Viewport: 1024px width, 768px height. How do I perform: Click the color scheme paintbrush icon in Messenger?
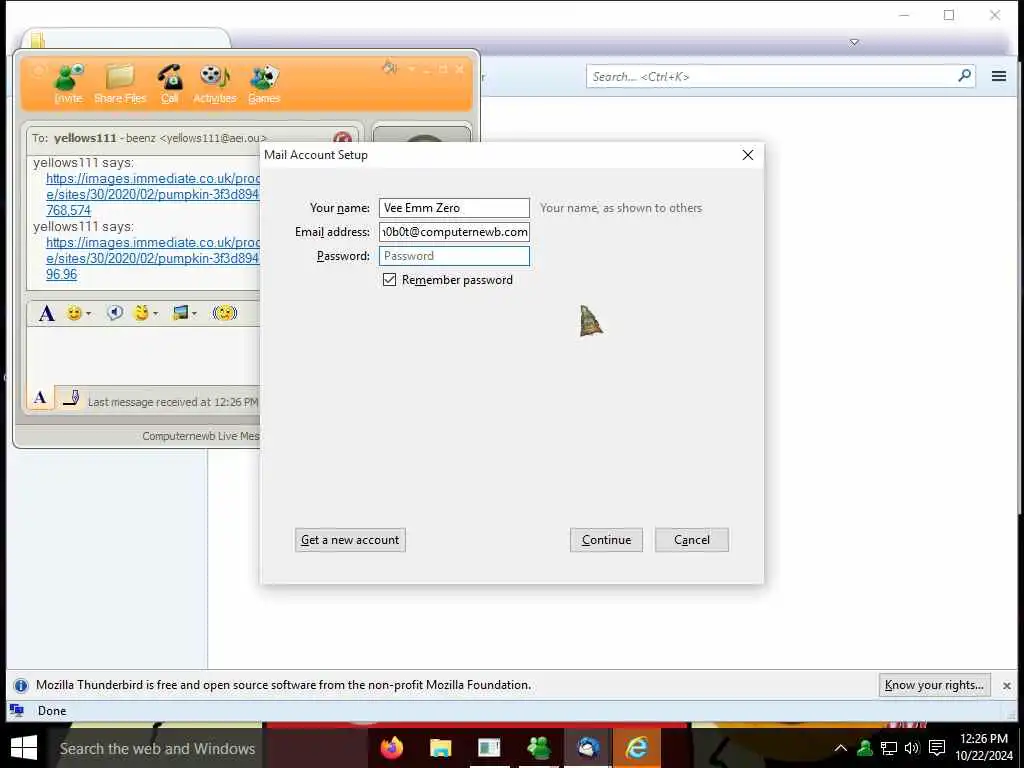(390, 67)
